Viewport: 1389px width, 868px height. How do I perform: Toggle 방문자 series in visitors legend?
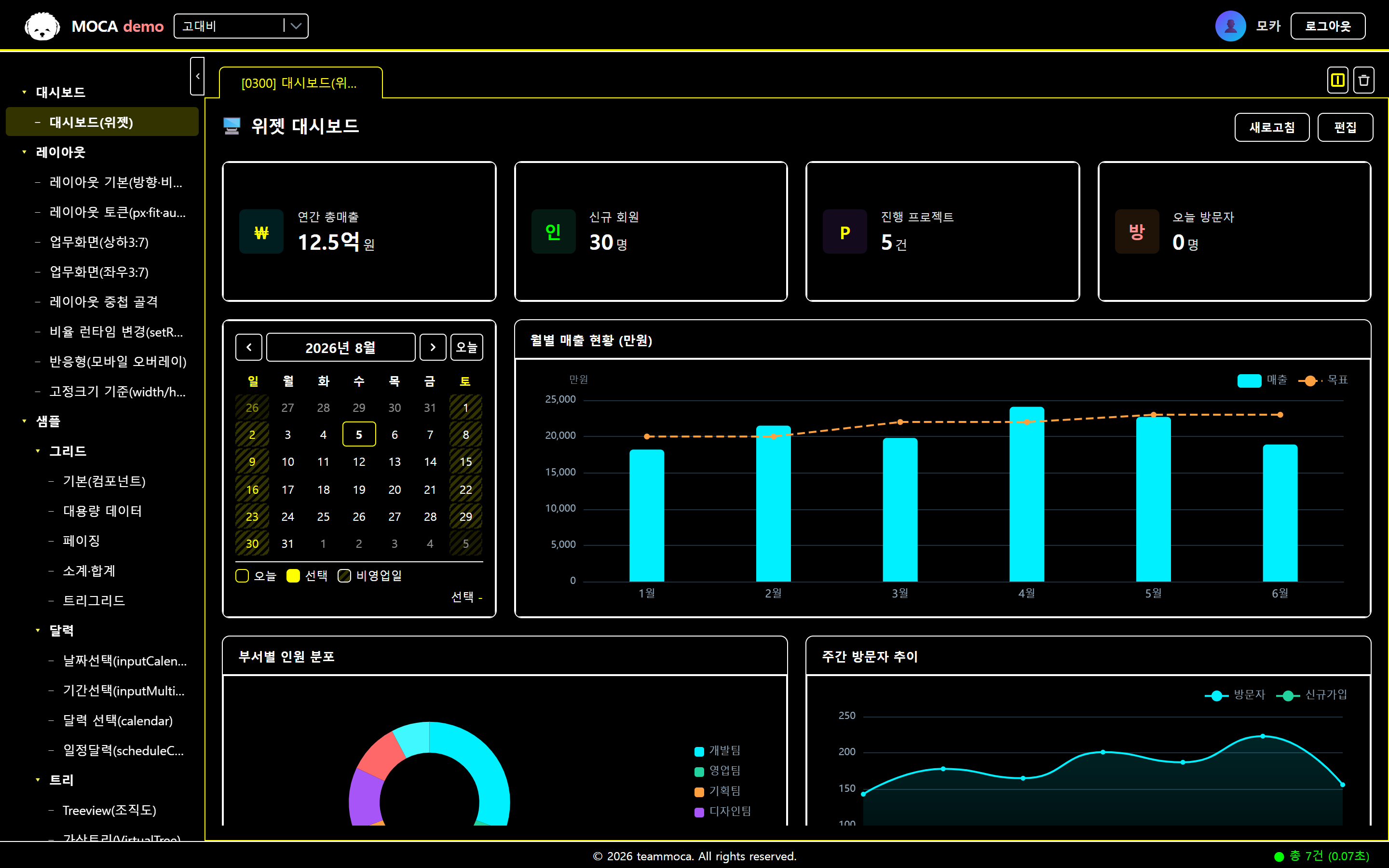(x=1235, y=695)
